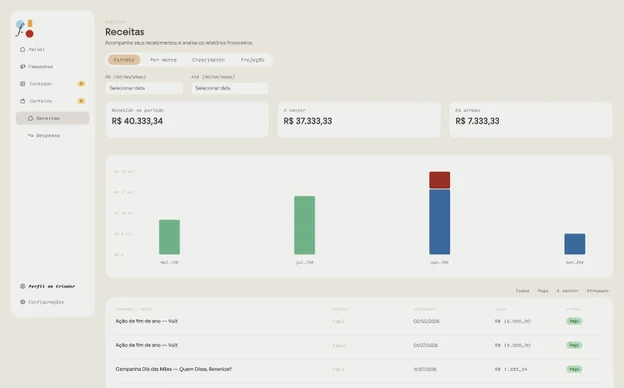This screenshot has height=388, width=624.
Task: Click the yellow badge next to Conteúdo
Action: pyautogui.click(x=81, y=84)
